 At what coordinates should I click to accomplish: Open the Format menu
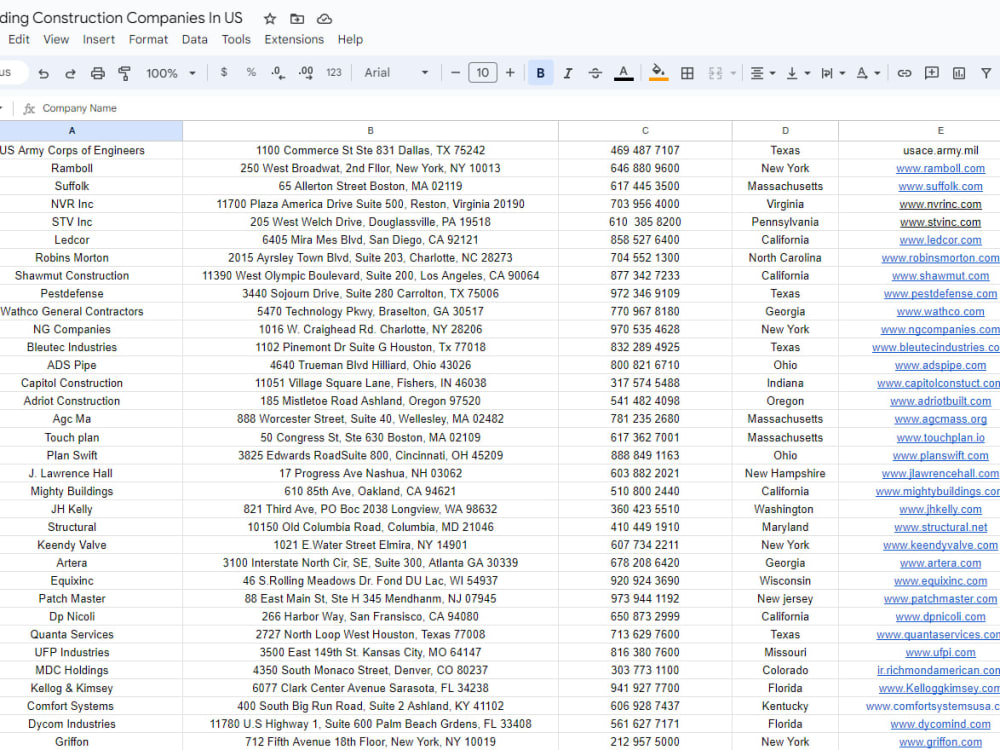click(x=148, y=40)
